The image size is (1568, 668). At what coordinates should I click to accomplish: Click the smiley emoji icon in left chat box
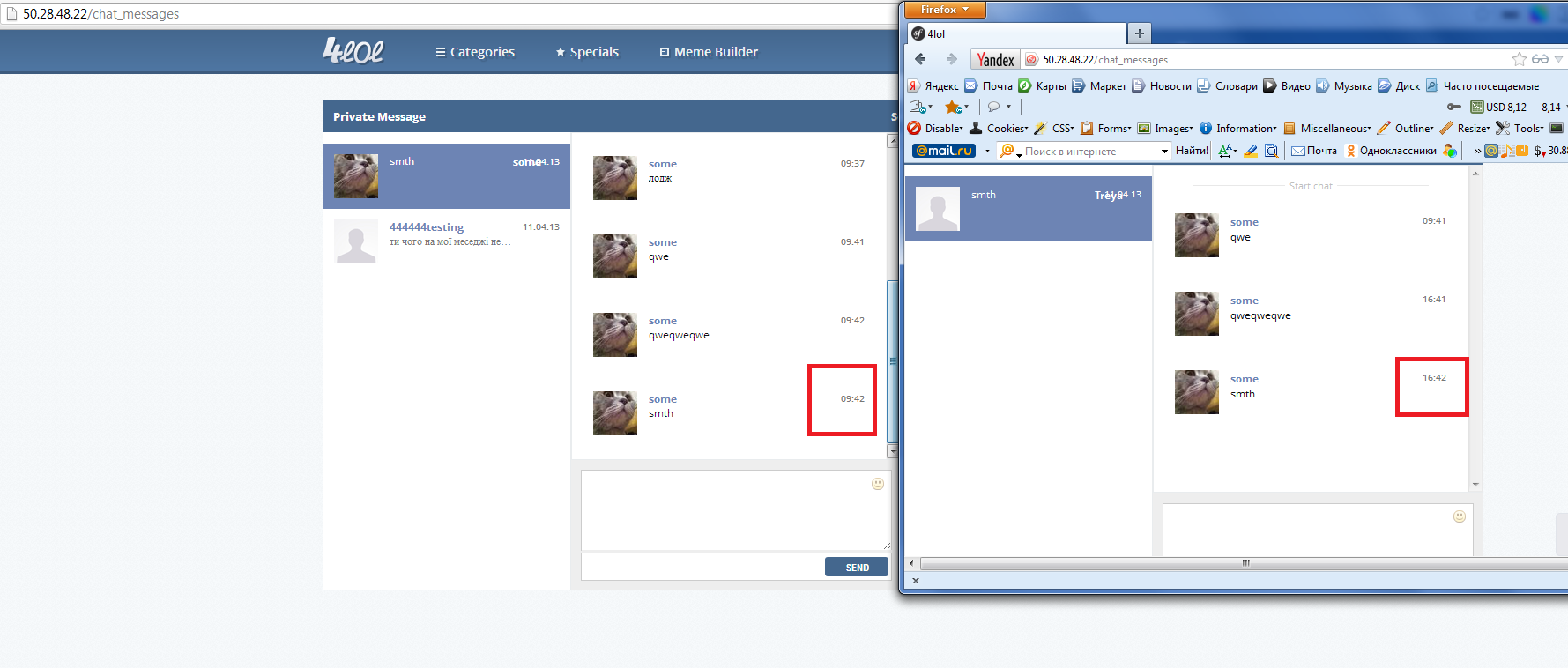tap(878, 484)
